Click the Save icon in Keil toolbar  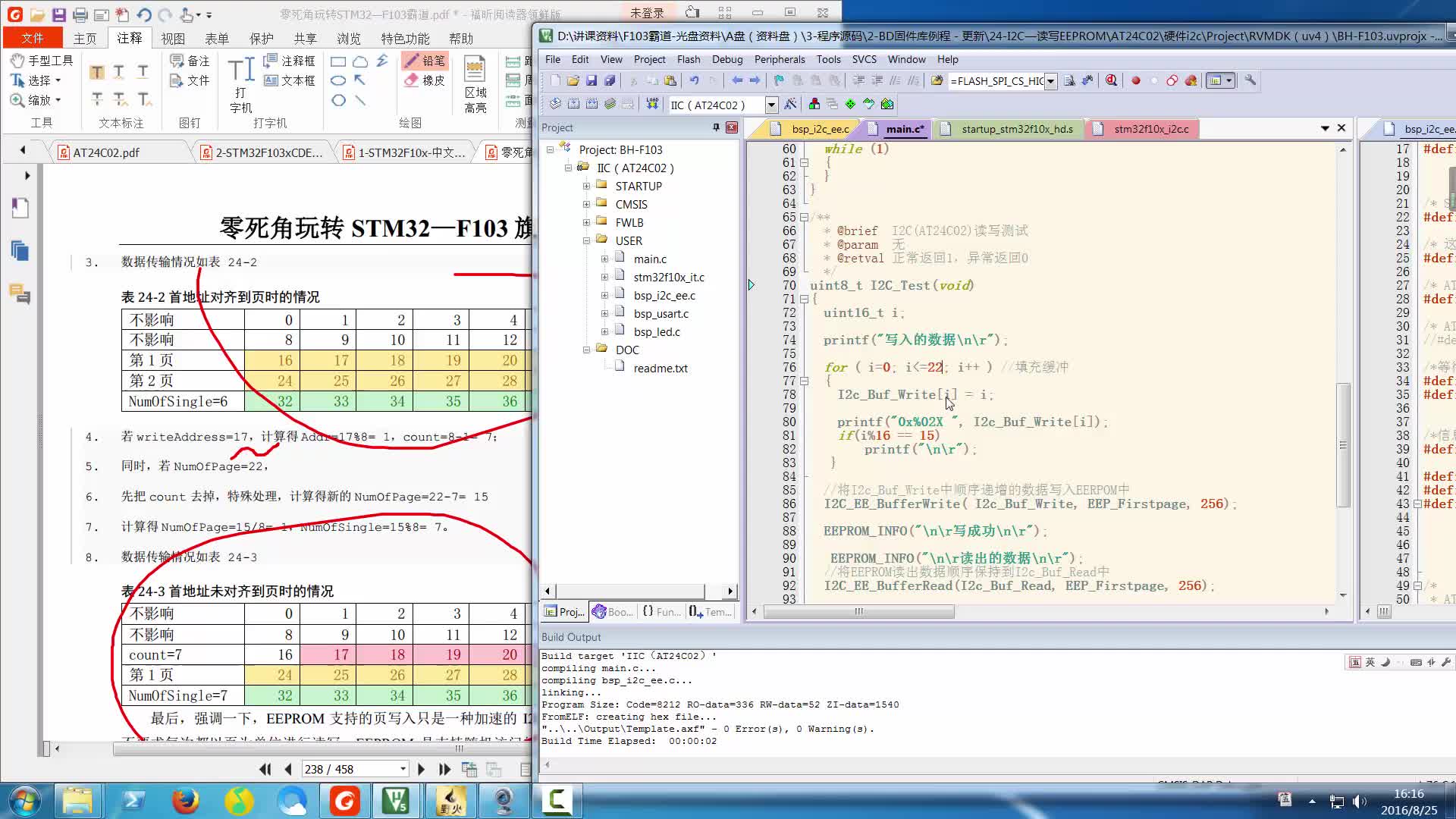pyautogui.click(x=591, y=80)
